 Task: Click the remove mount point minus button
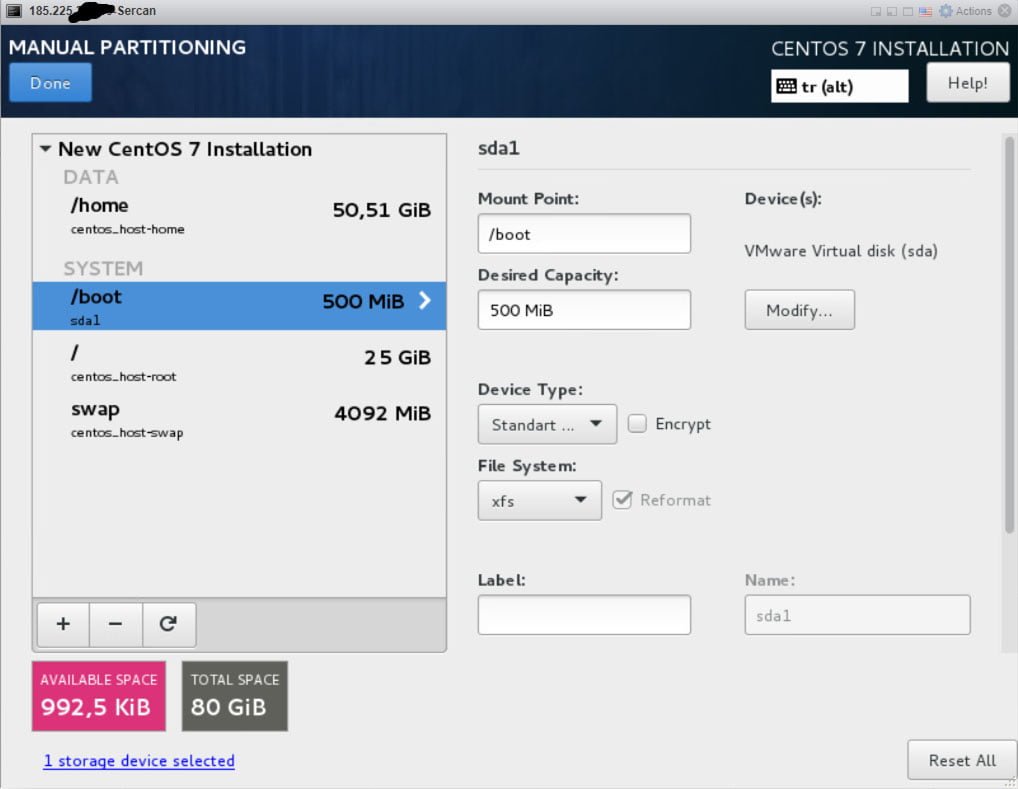click(x=116, y=624)
